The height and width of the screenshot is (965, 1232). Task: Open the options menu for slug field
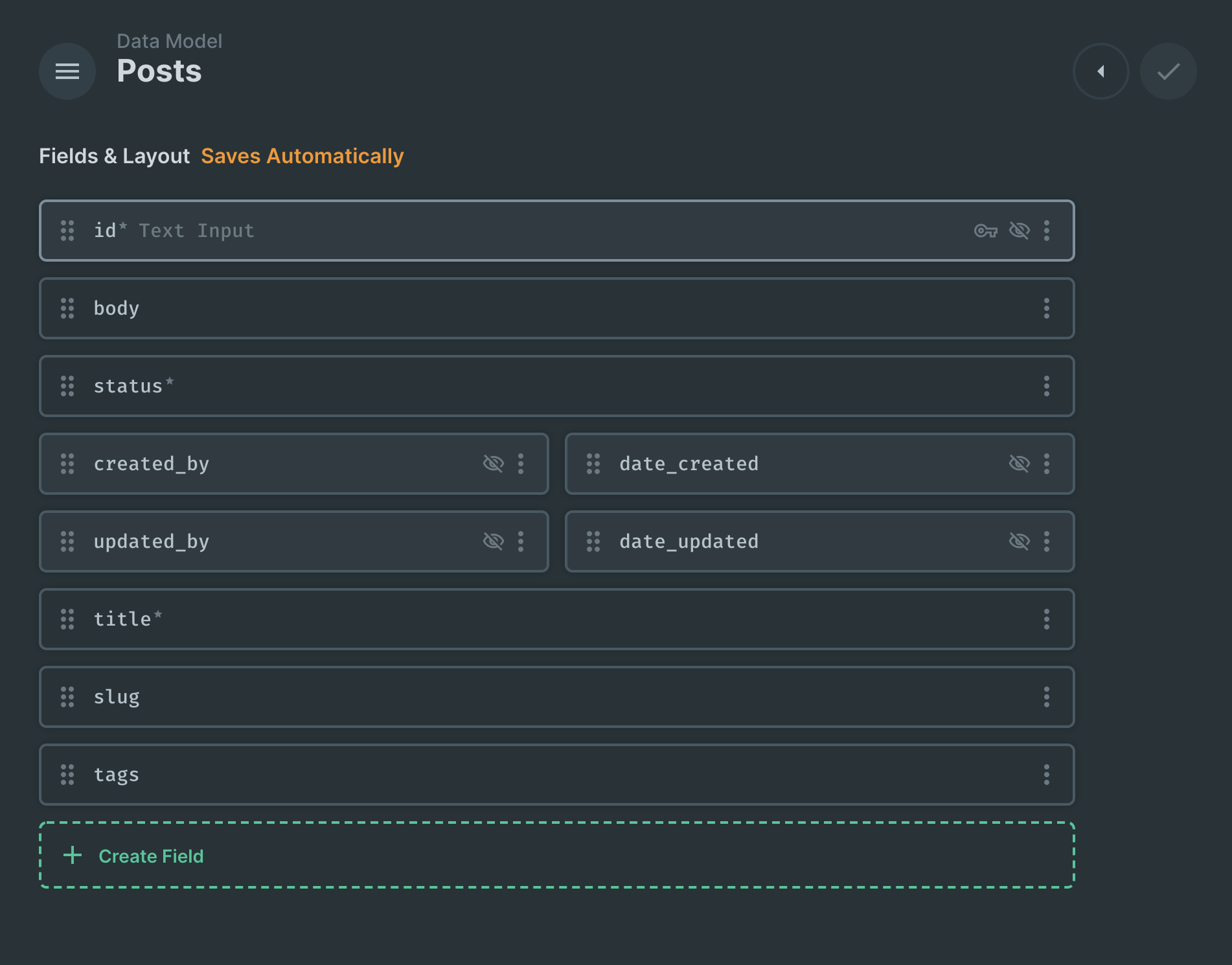[1047, 697]
